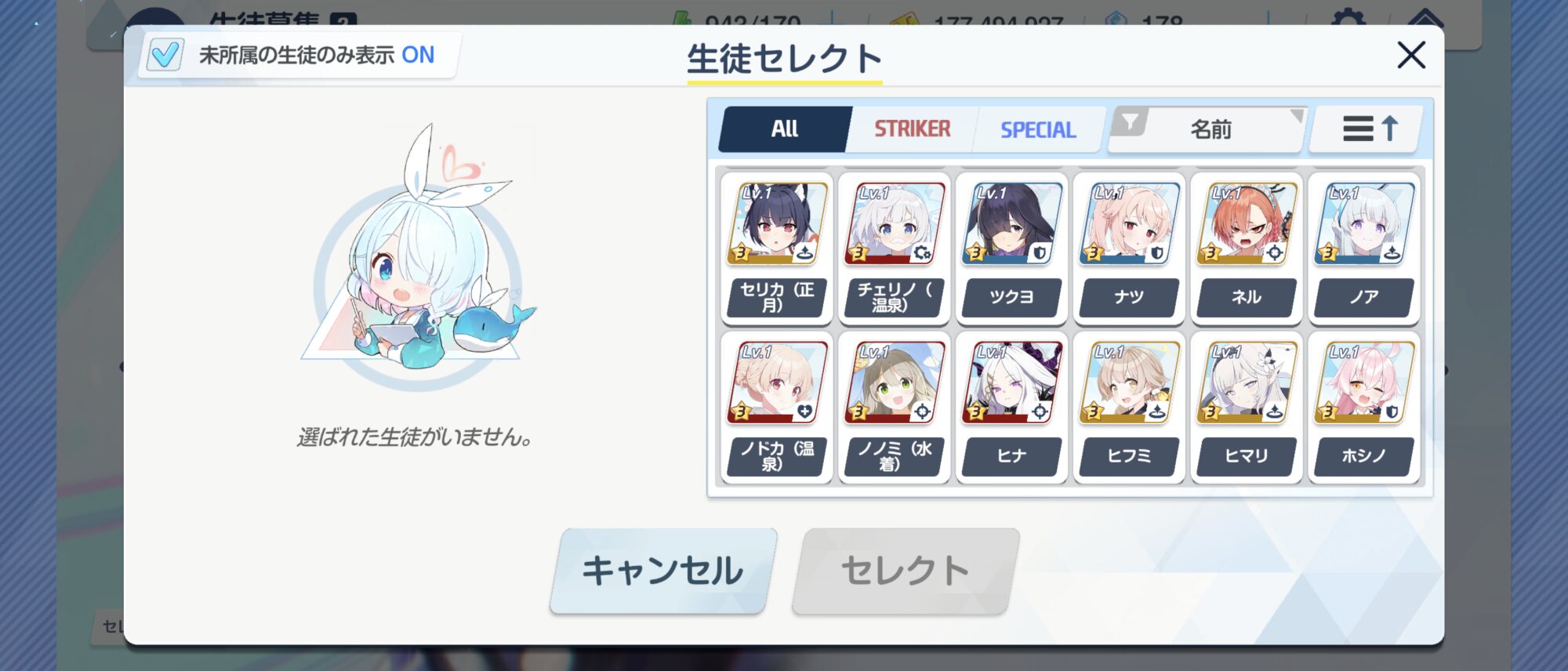The height and width of the screenshot is (671, 1568).
Task: Pick ノノミ (水着) student icon
Action: pos(895,383)
